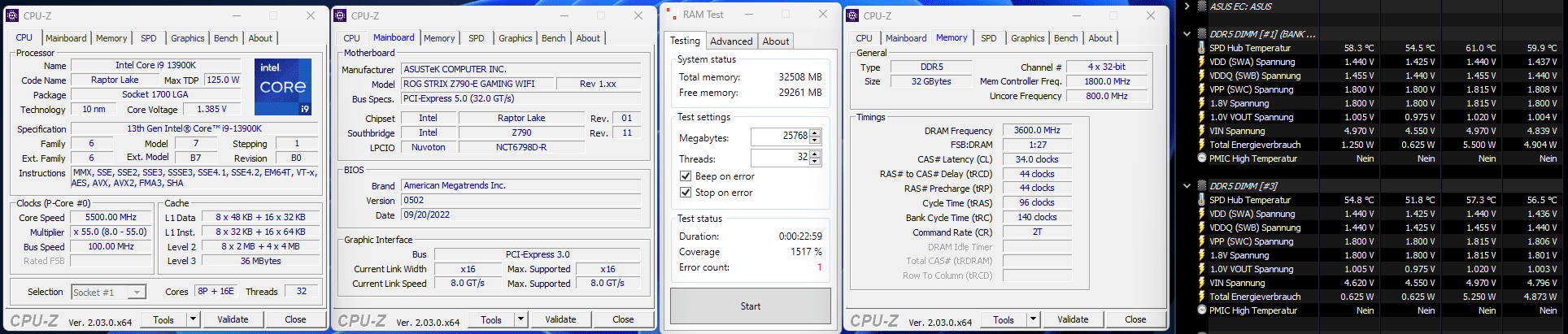The width and height of the screenshot is (1568, 334).
Task: Open Tools dropdown arrow in CPU tab CPU-Z window
Action: click(x=194, y=319)
